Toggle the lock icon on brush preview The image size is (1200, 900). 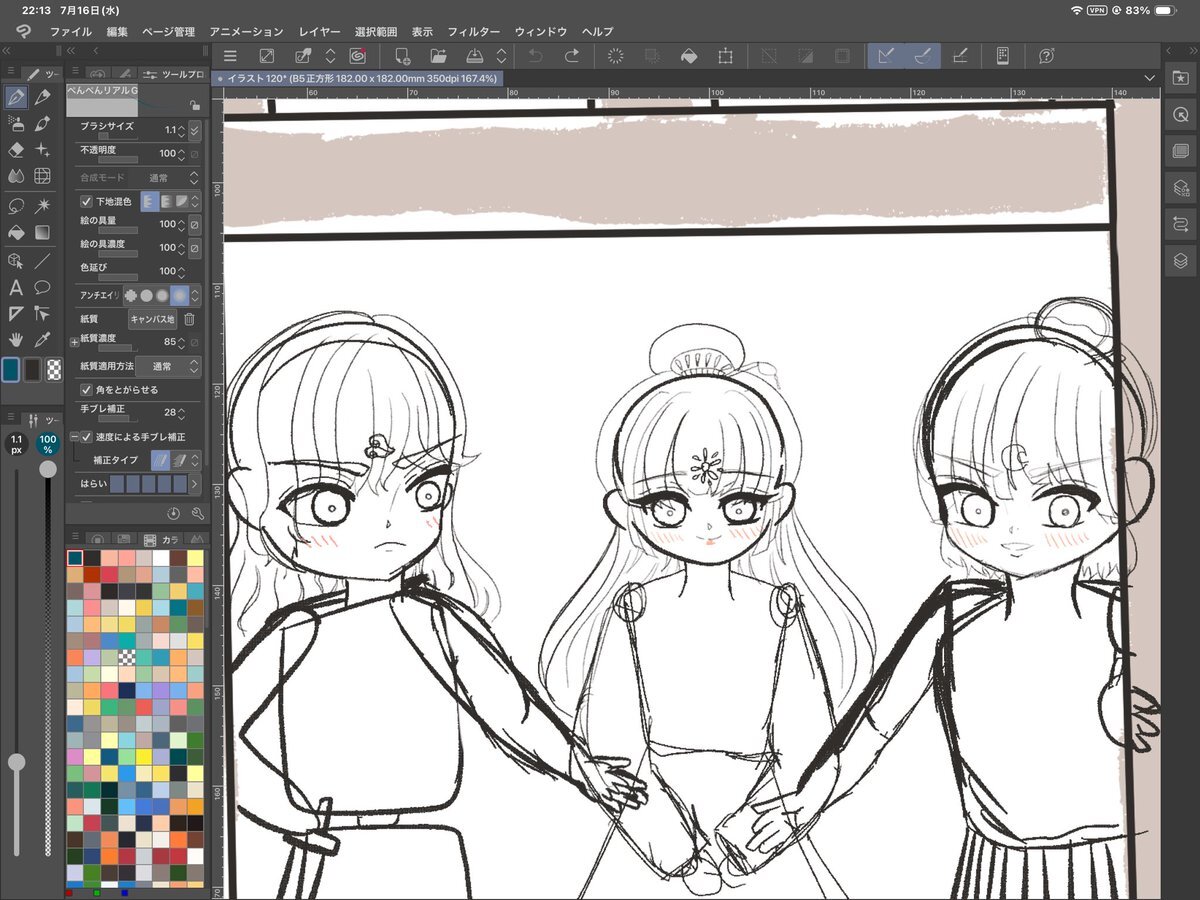coord(193,104)
